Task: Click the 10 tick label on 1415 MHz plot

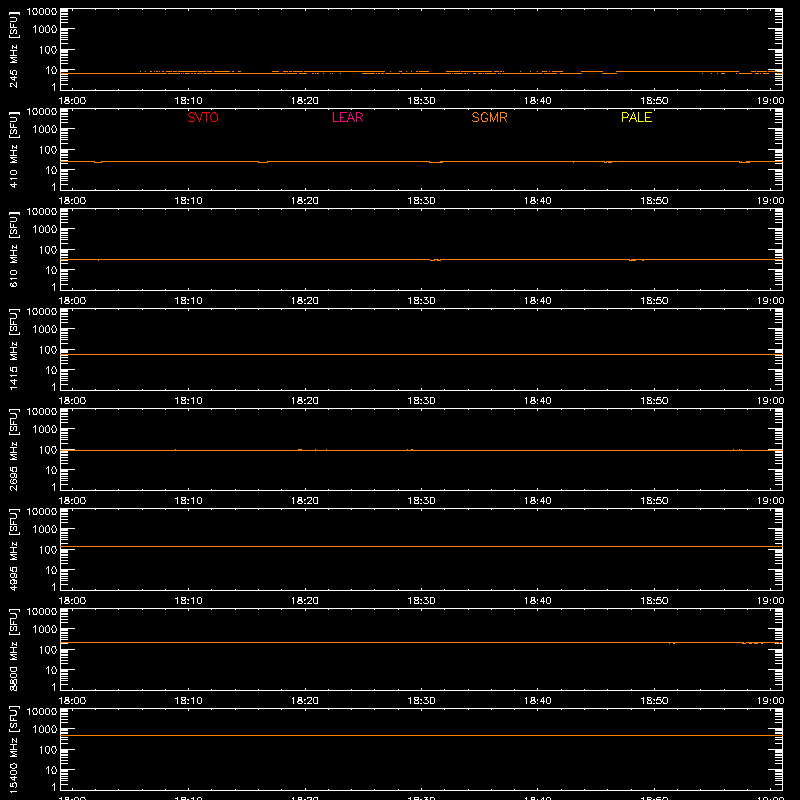Action: point(52,370)
